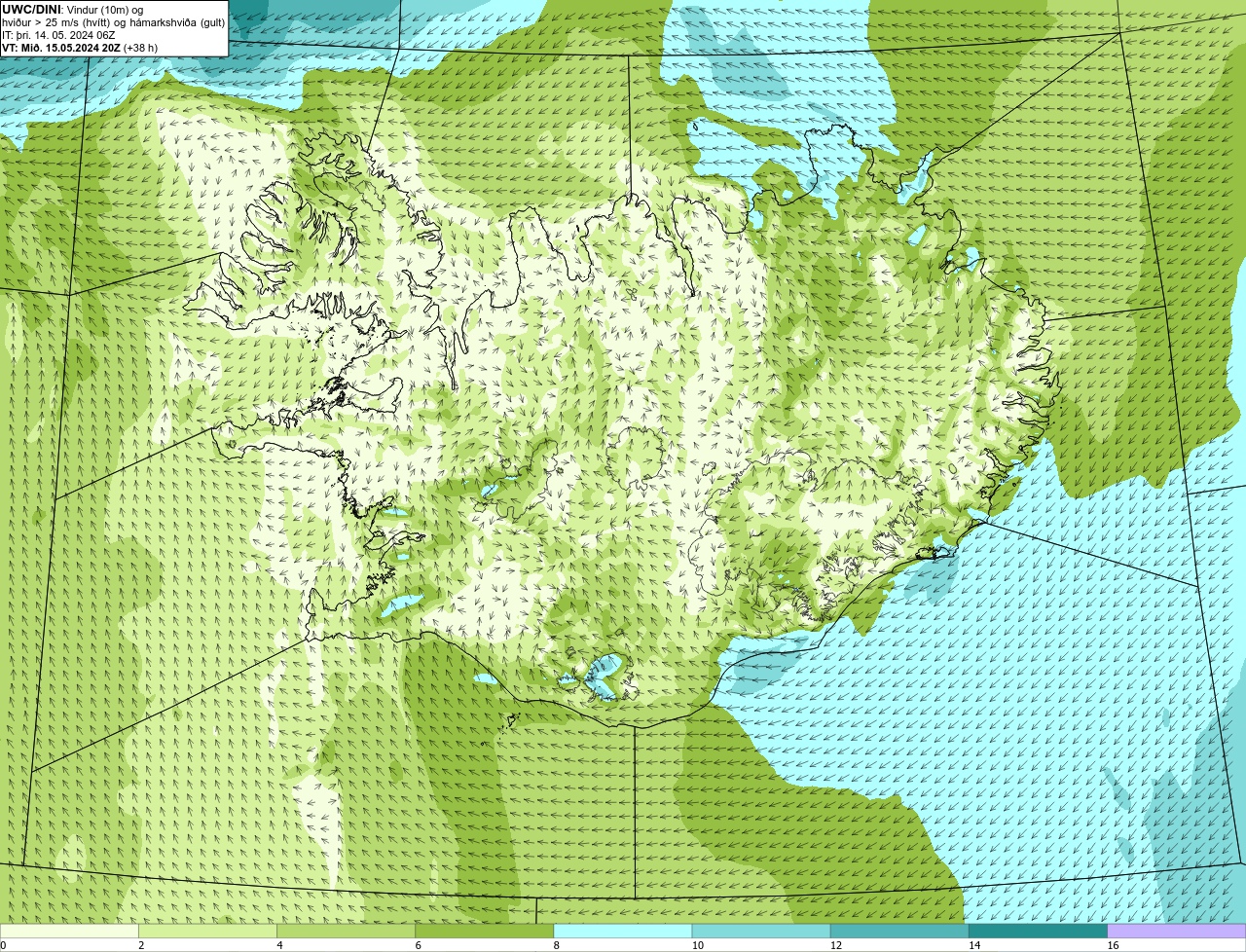Click the "VT: Mið. 15.05.2024 20Z (+38 h)" line
The width and height of the screenshot is (1246, 952).
coord(80,48)
